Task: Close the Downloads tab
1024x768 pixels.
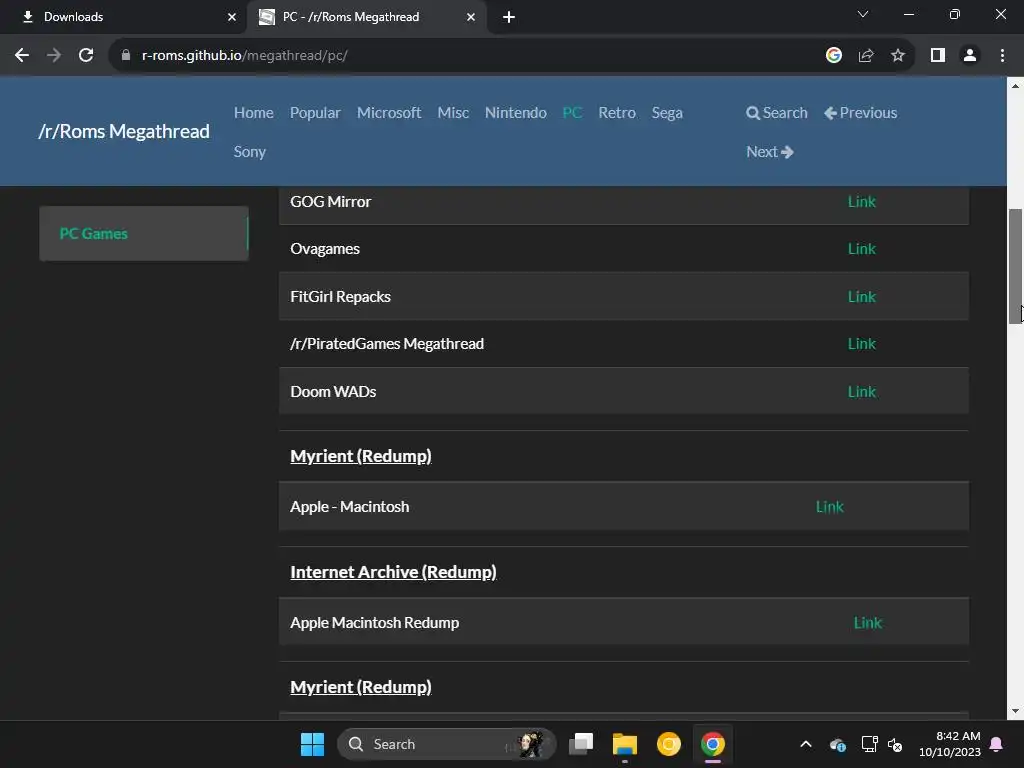Action: 232,17
